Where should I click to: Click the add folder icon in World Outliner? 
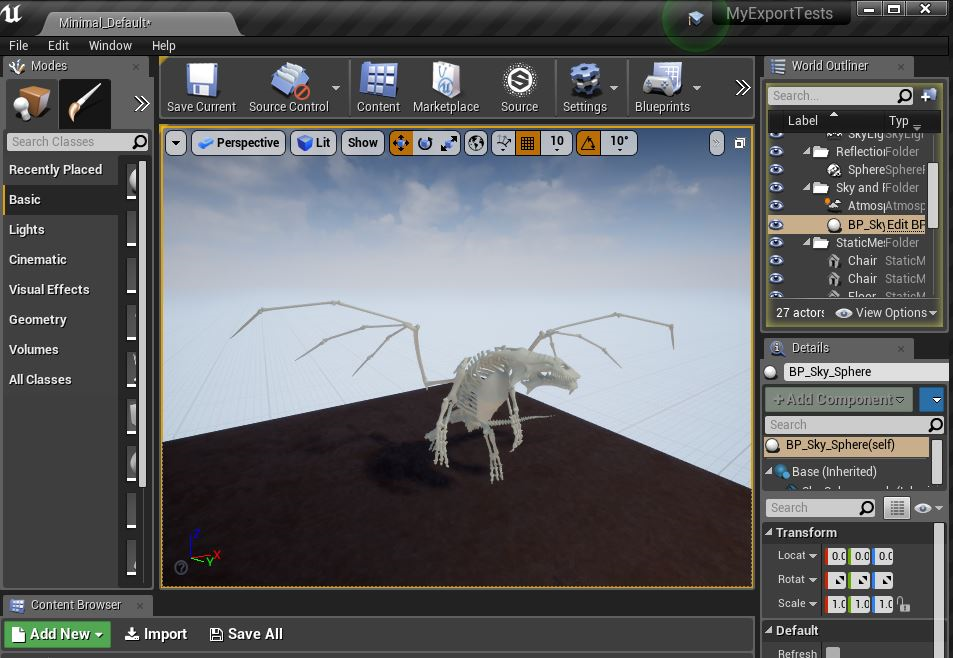tap(929, 95)
